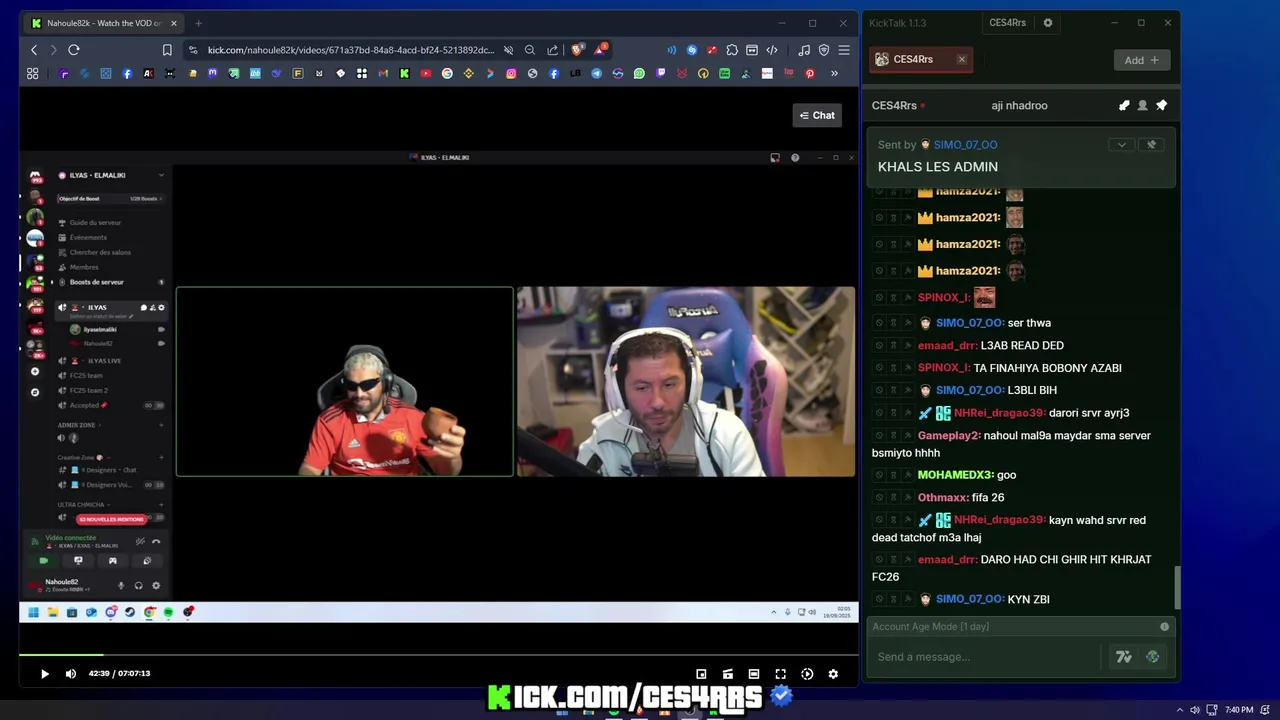Open YouTube bookmark in bookmarks bar

[x=426, y=73]
